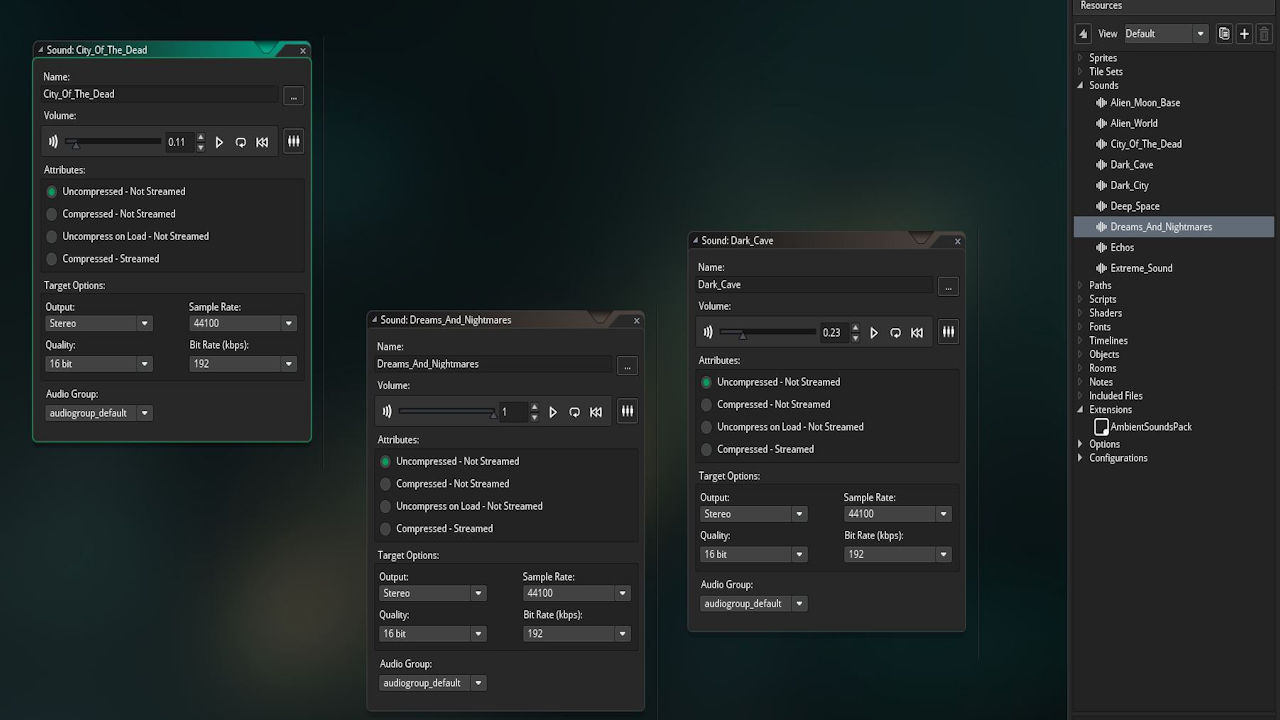1280x720 pixels.
Task: Click the browse button next to Dark_Cave name
Action: 947,286
